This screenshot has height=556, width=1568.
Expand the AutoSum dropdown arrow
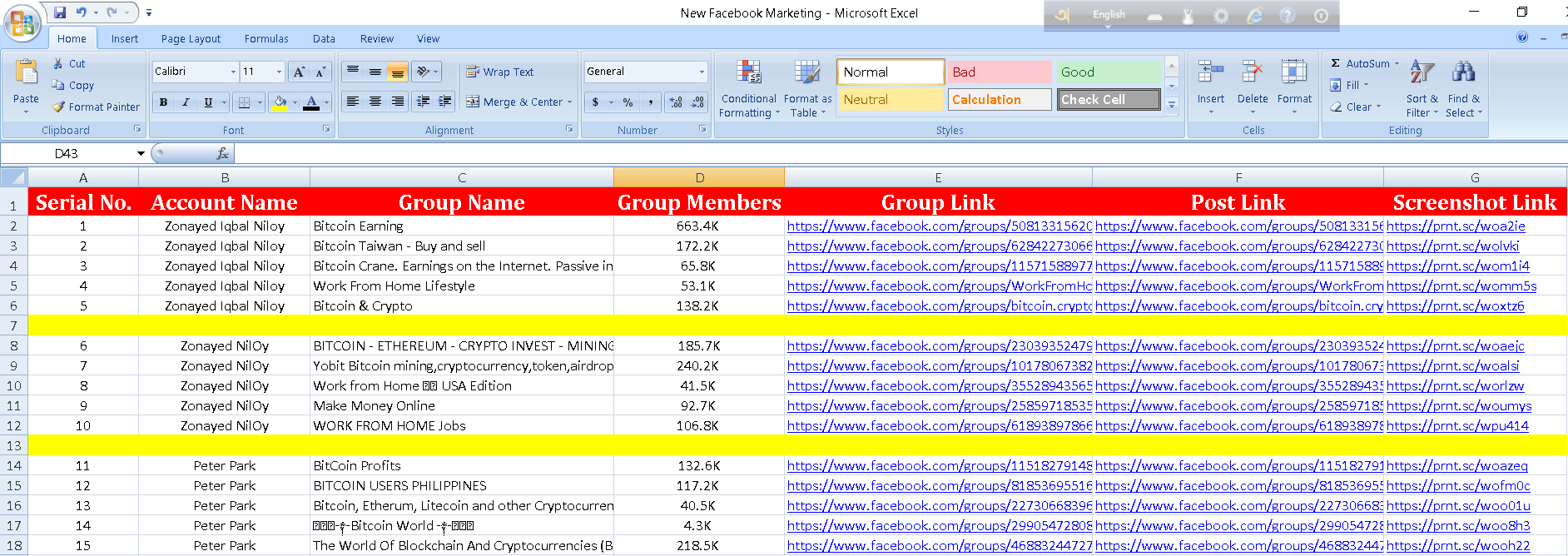point(1397,63)
